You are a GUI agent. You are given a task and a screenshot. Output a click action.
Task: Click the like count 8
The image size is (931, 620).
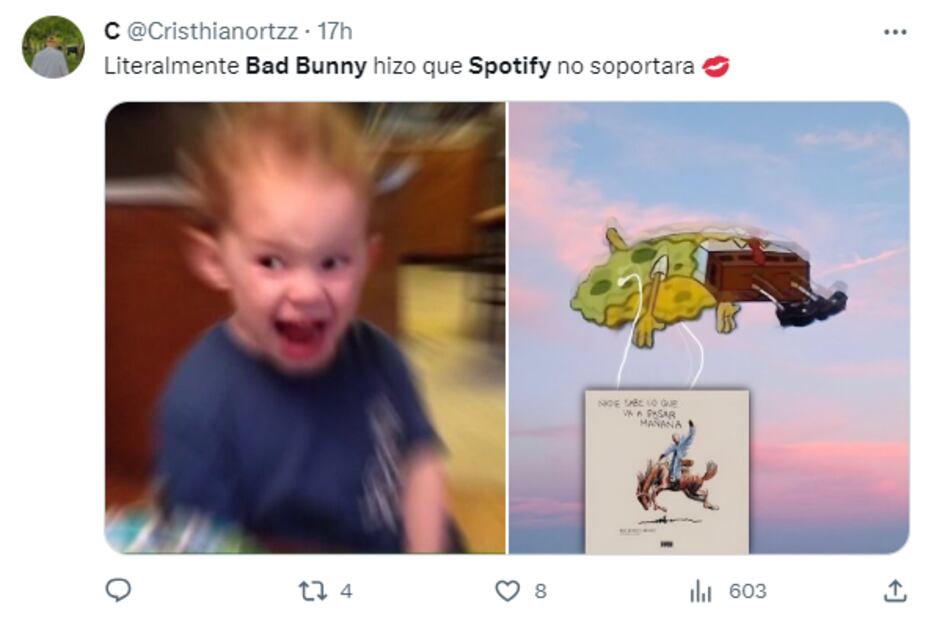[x=540, y=591]
